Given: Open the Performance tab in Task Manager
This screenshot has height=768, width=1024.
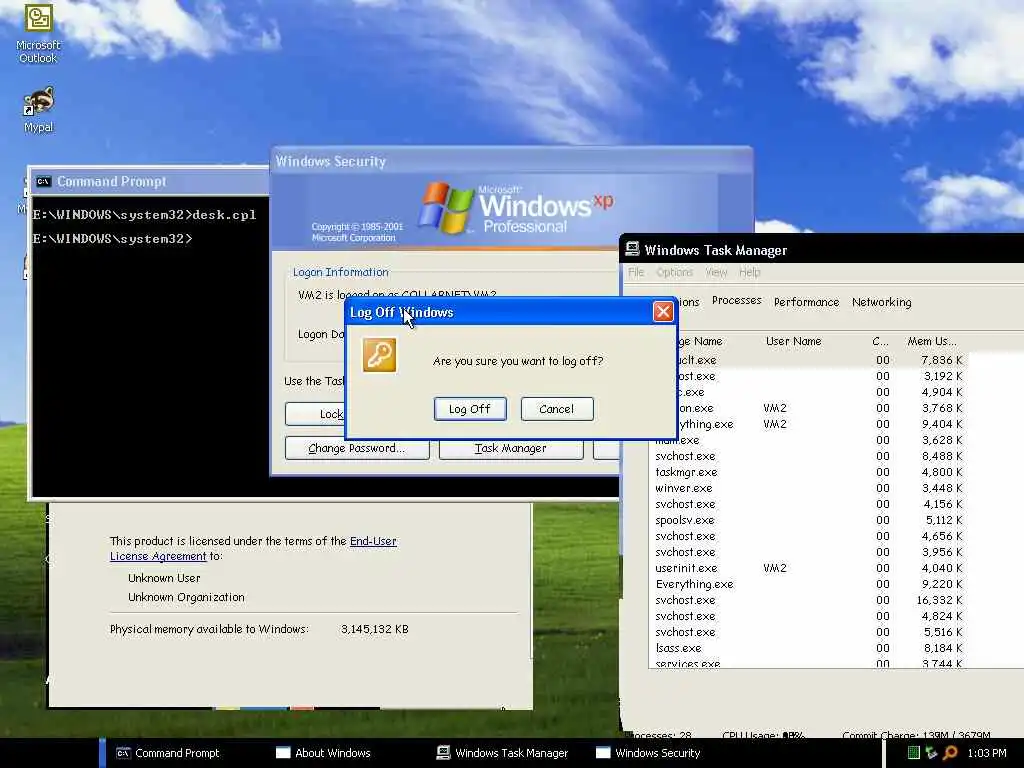Looking at the screenshot, I should [806, 302].
